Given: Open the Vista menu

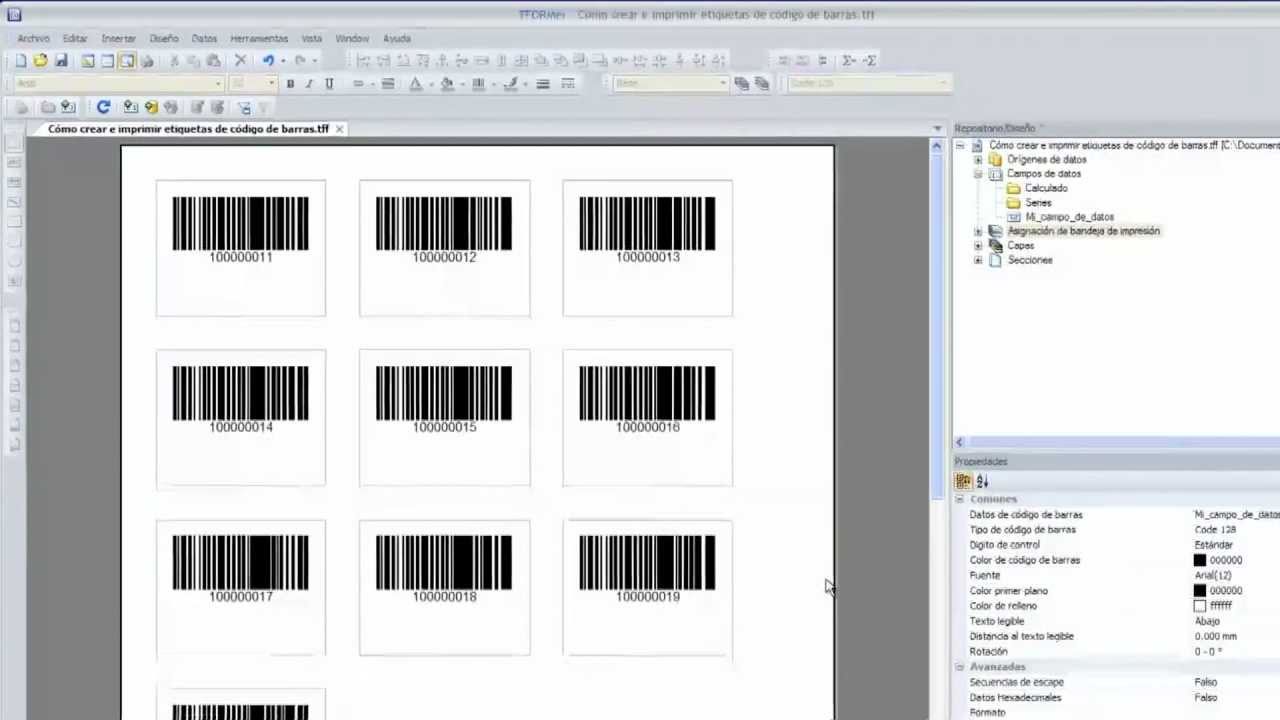Looking at the screenshot, I should [312, 39].
